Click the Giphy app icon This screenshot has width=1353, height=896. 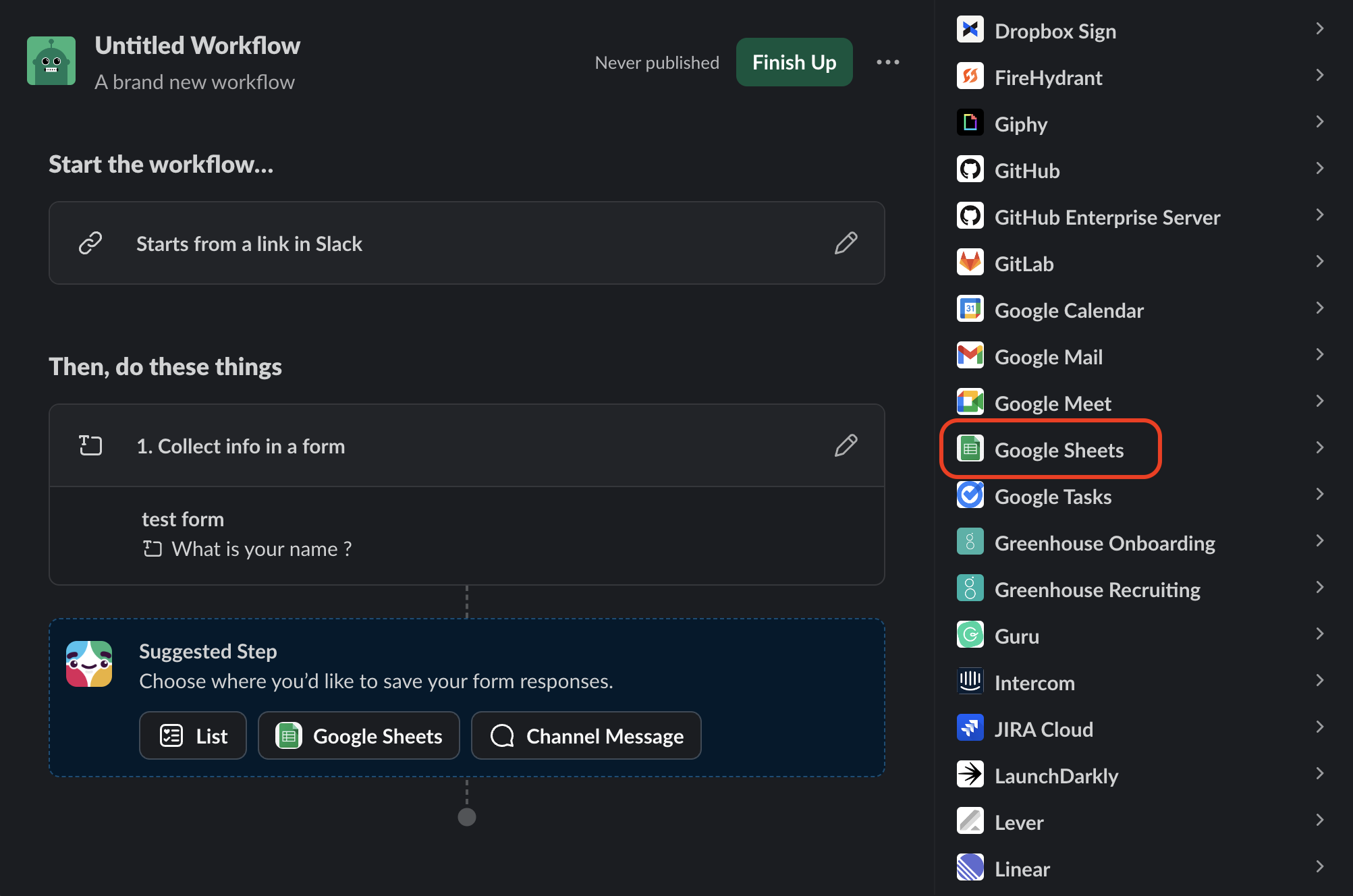970,123
